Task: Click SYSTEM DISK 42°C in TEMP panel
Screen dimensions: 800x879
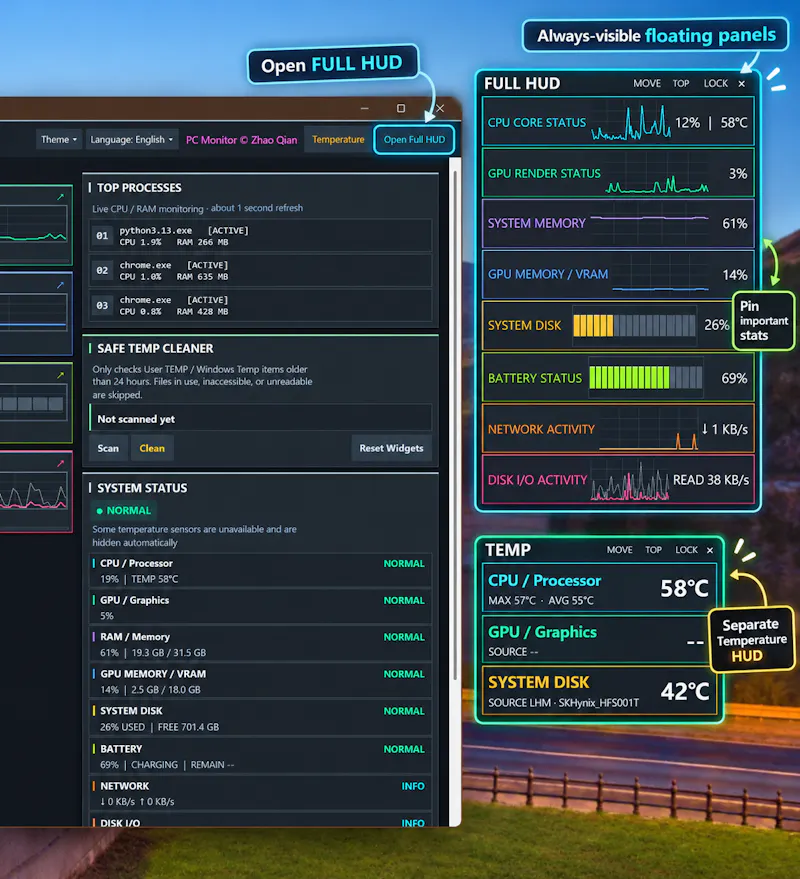Action: point(599,690)
